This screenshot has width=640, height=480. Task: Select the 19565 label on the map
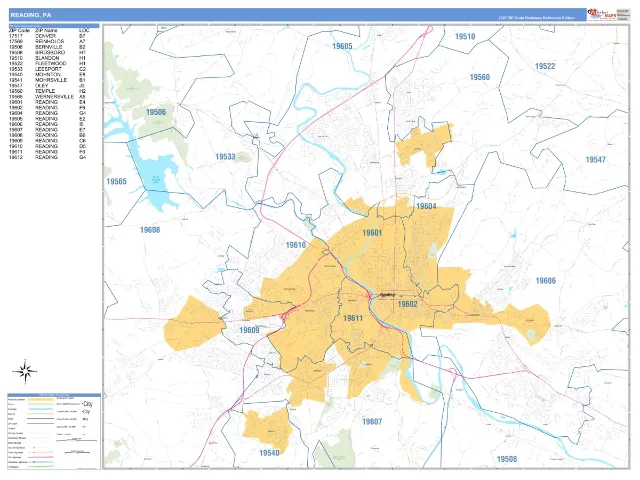(x=116, y=181)
